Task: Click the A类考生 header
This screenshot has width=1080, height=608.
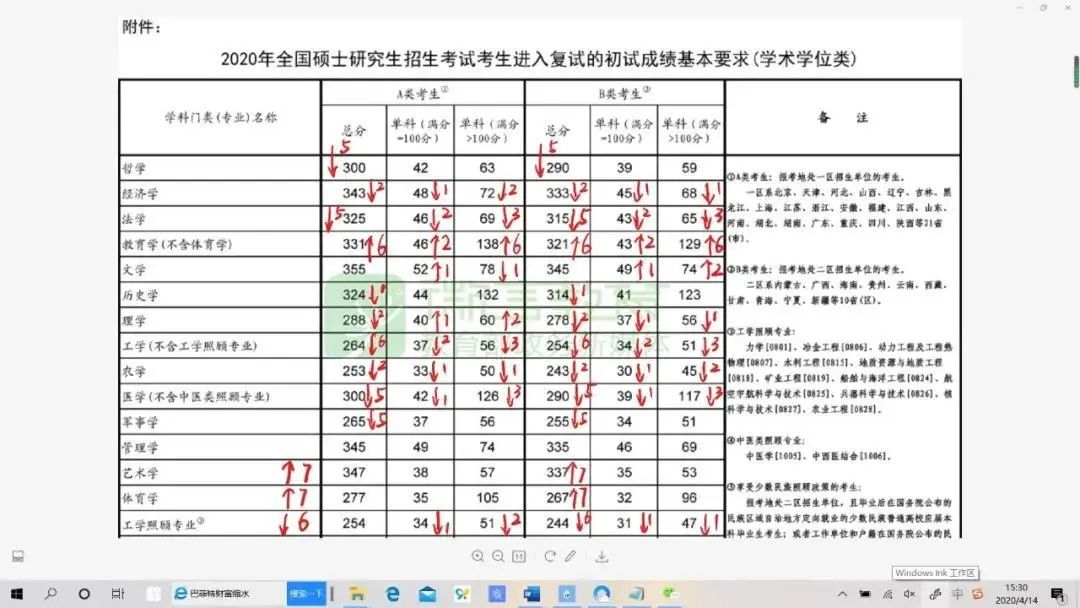Action: tap(422, 93)
